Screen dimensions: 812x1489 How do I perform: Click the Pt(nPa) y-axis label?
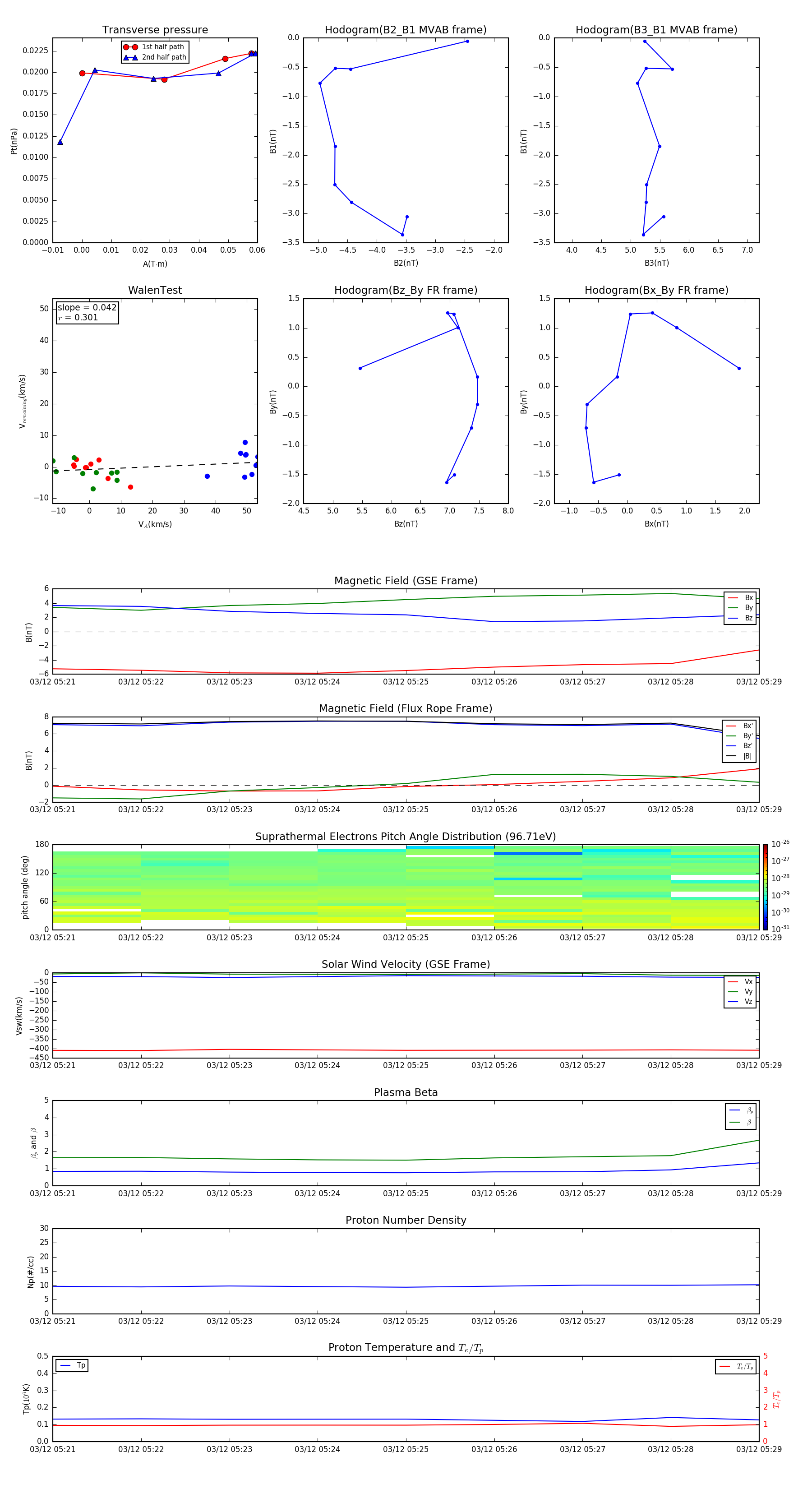(14, 141)
